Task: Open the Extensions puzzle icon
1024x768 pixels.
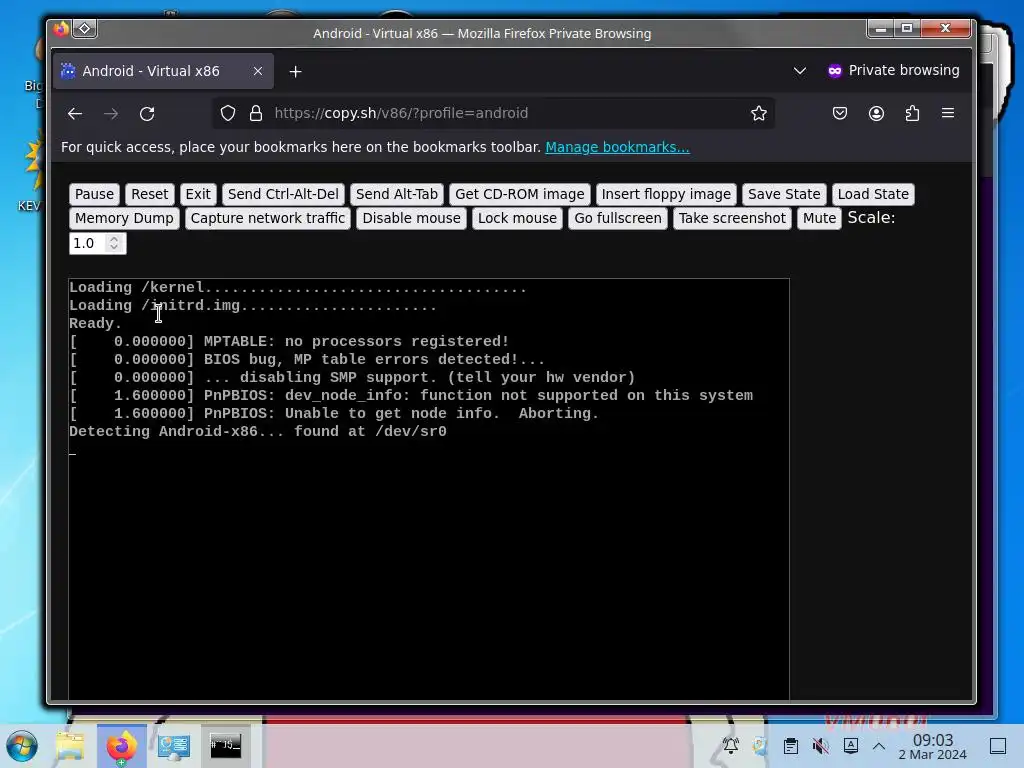Action: 912,113
